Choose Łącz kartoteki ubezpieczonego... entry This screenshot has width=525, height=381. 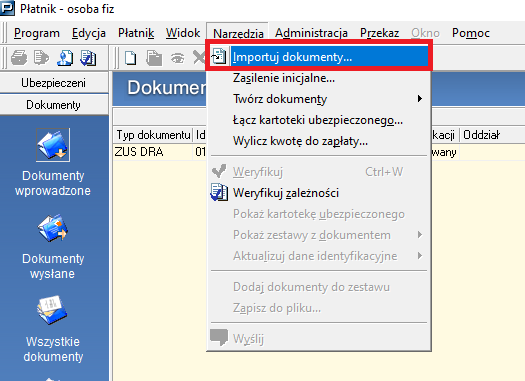319,120
